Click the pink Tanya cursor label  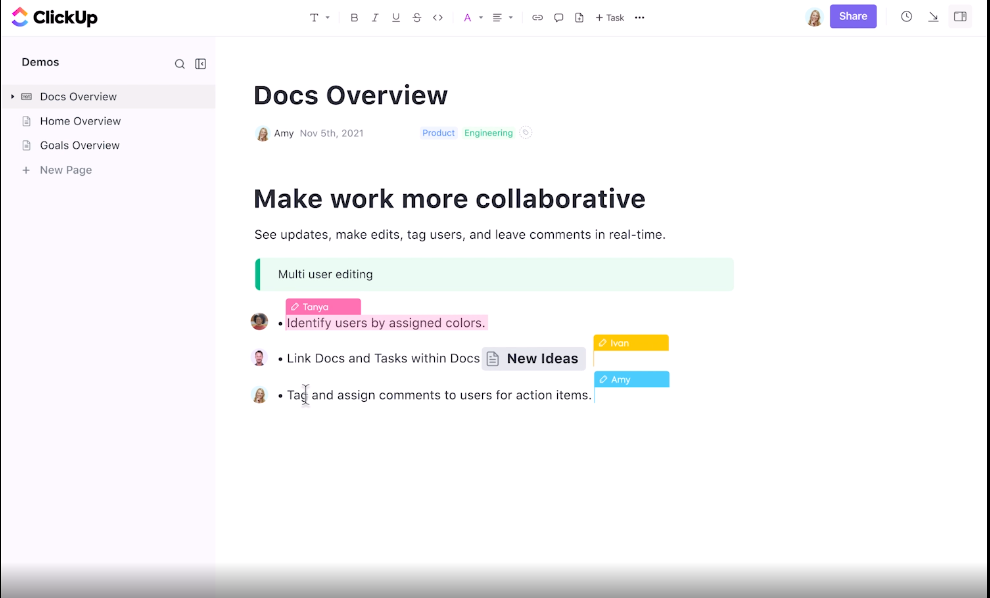point(323,307)
